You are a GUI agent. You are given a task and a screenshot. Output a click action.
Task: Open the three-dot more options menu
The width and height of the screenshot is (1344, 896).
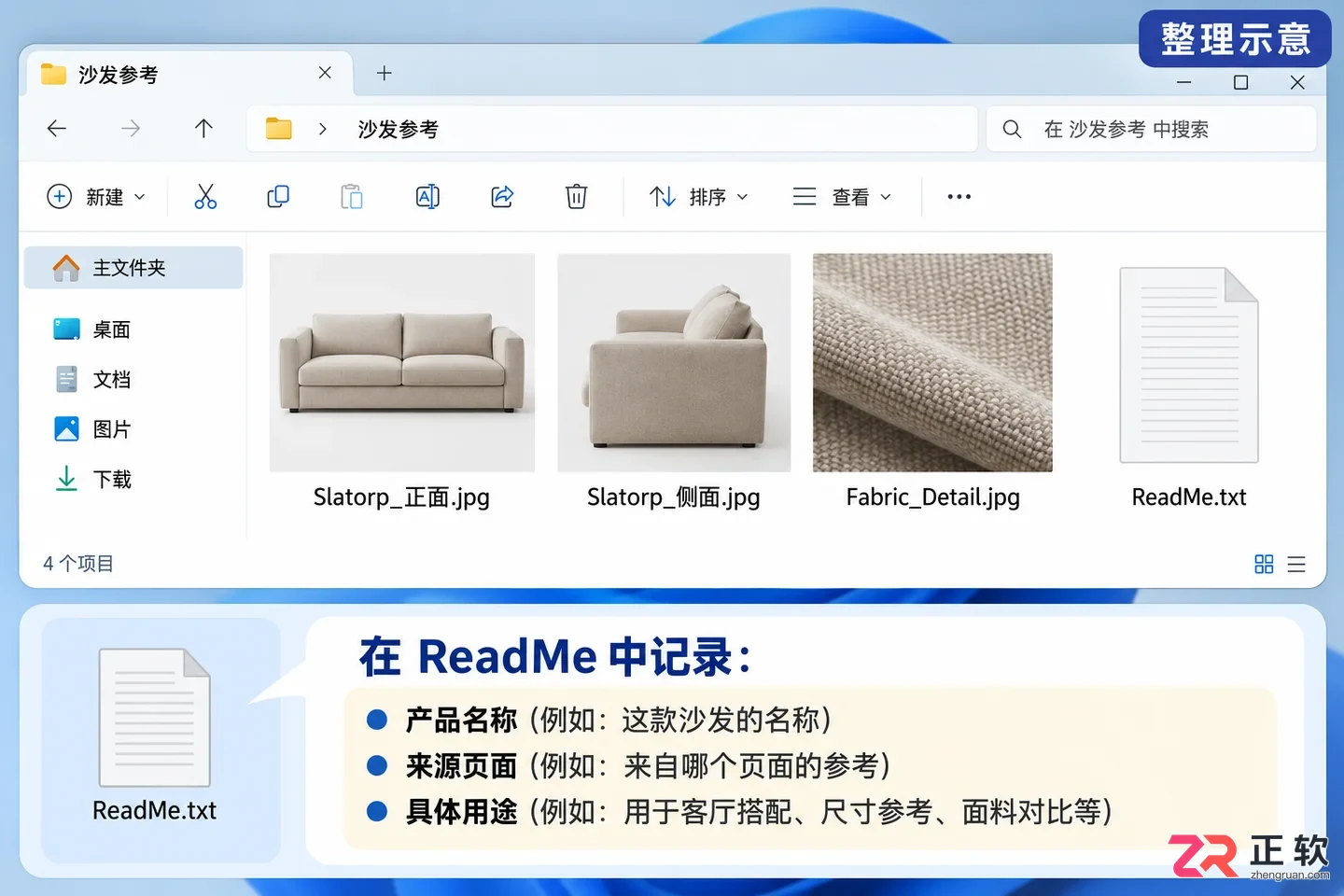tap(959, 196)
